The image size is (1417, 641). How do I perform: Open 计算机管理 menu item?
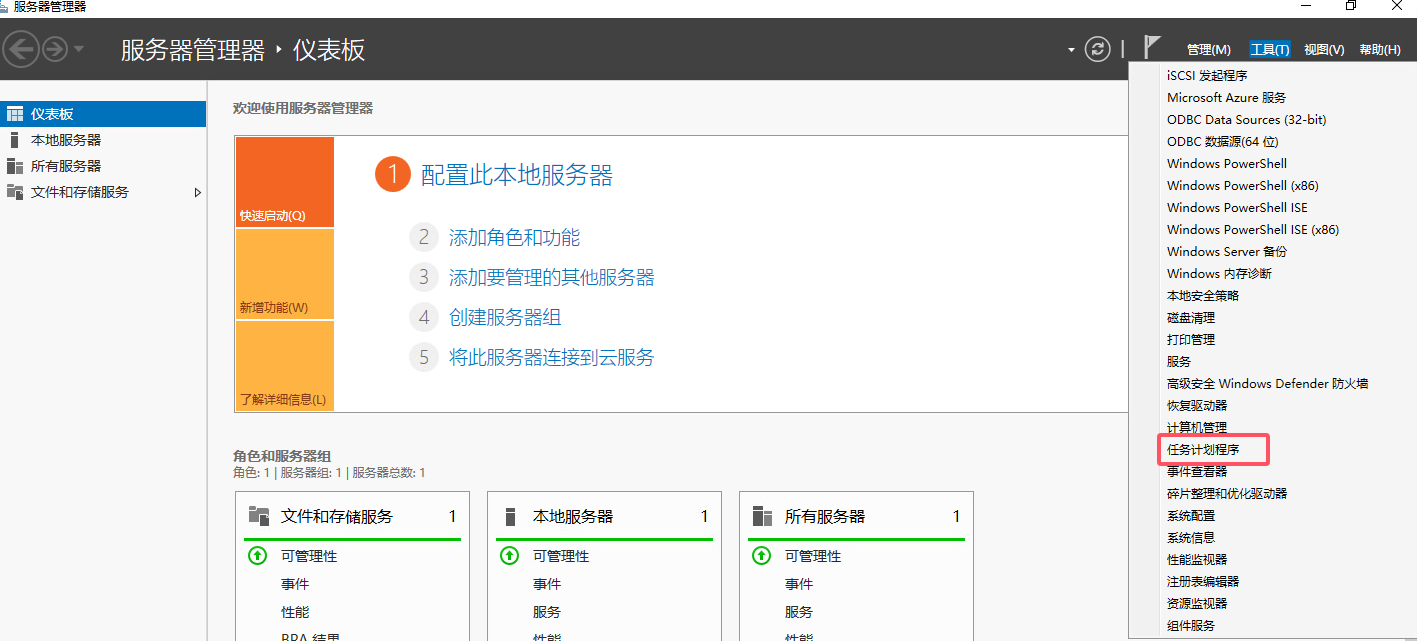pyautogui.click(x=1197, y=427)
